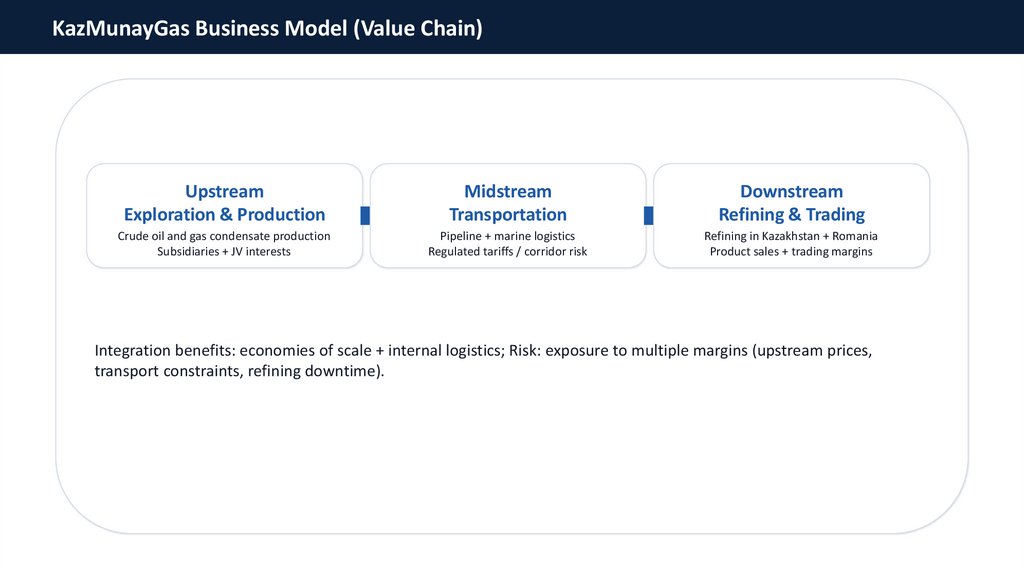Click the Pipeline + marine logistics line
The width and height of the screenshot is (1024, 574).
pyautogui.click(x=507, y=236)
